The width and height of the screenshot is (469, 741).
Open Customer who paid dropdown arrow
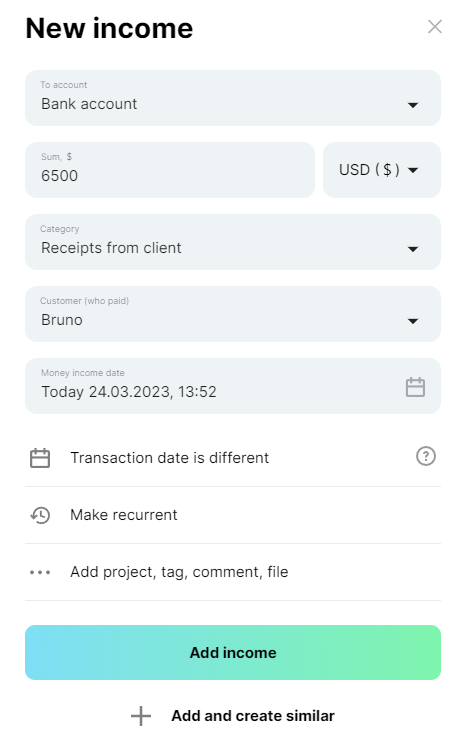[x=413, y=321]
